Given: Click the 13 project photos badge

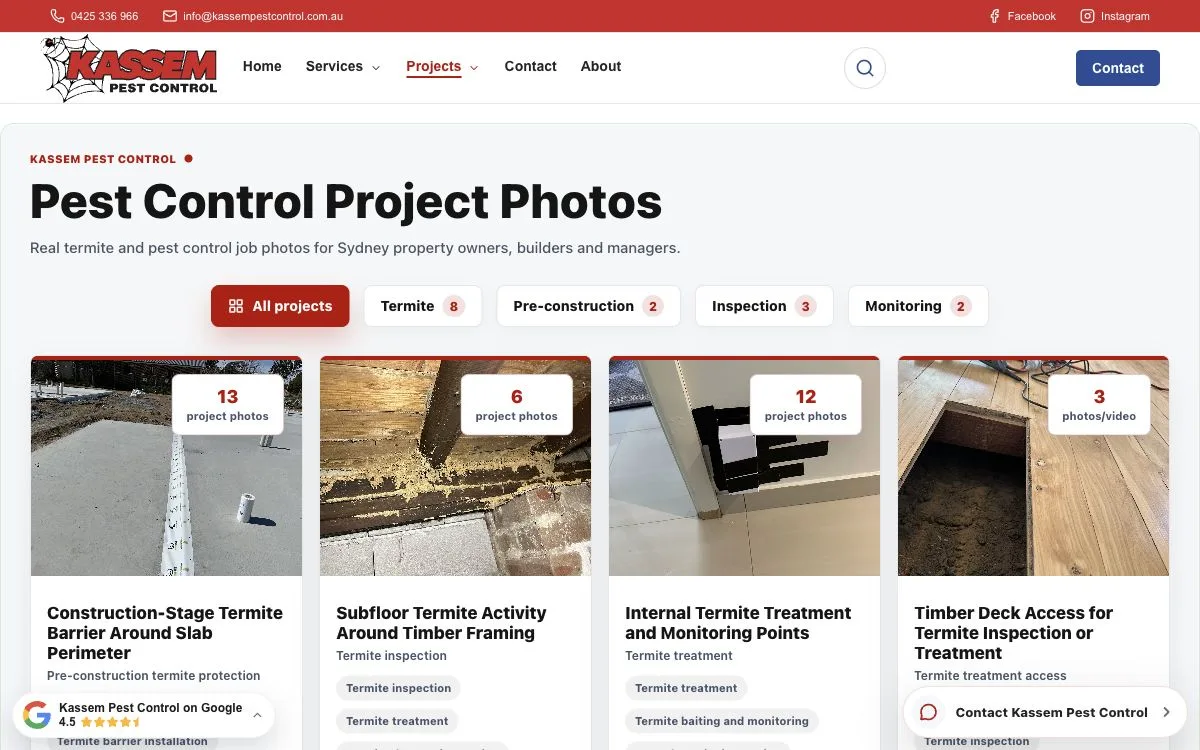Looking at the screenshot, I should pos(227,404).
